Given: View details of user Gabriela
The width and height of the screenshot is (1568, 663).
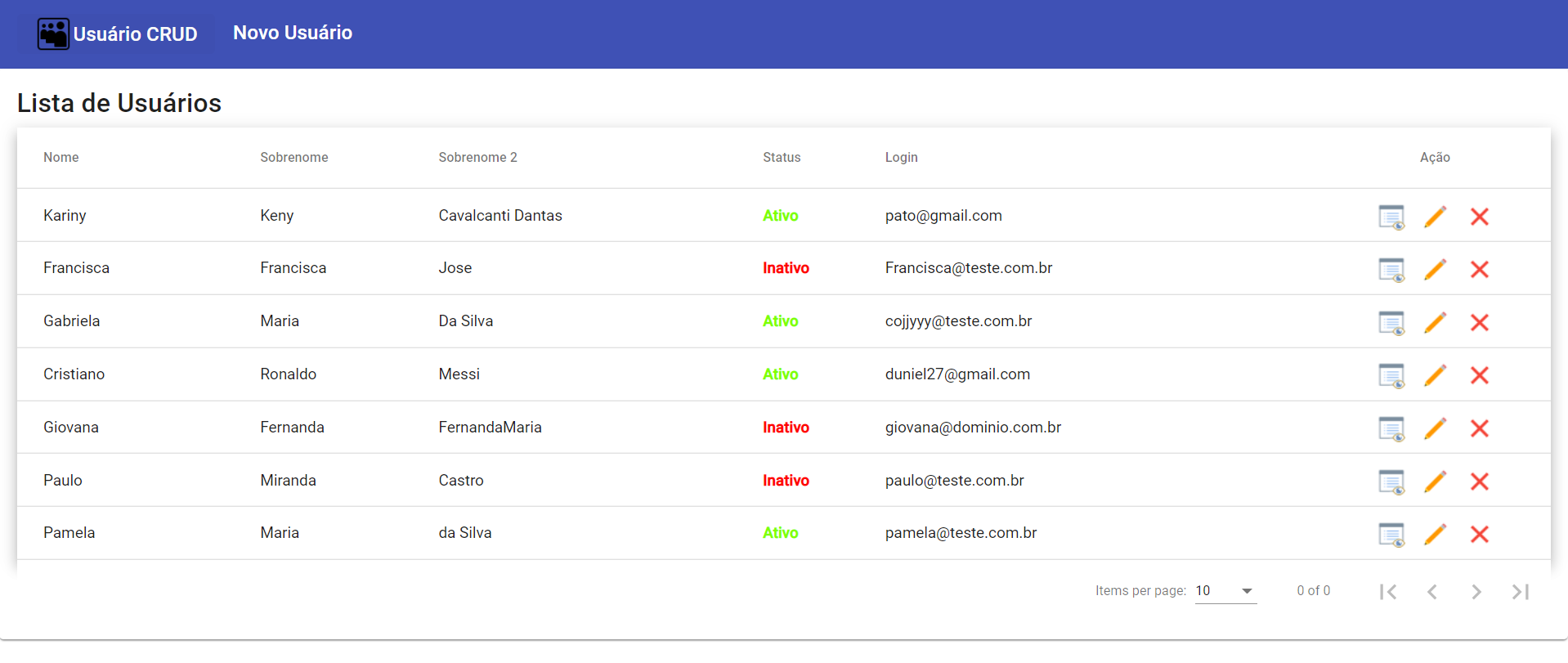Looking at the screenshot, I should tap(1391, 323).
